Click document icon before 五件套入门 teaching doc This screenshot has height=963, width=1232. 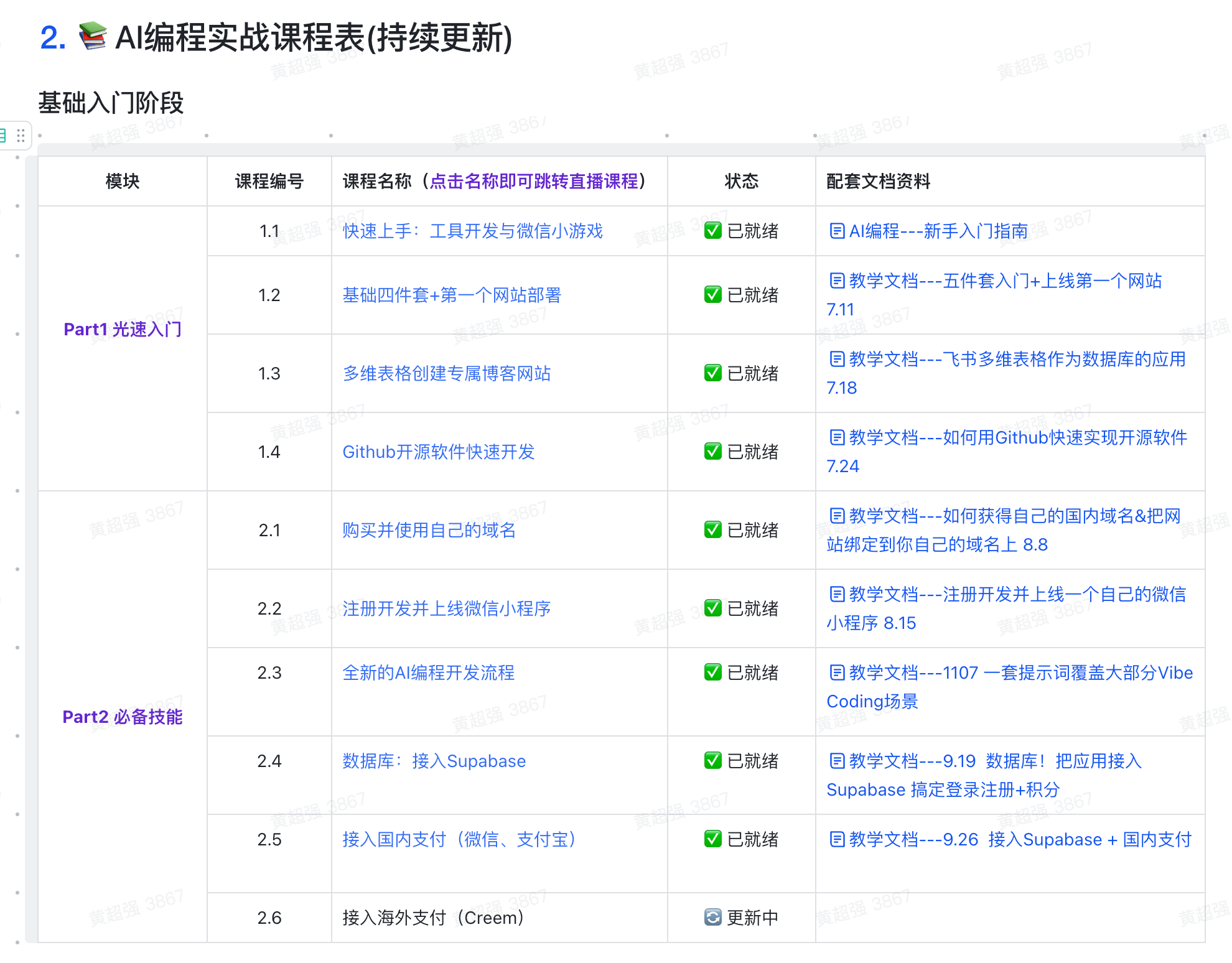point(837,281)
